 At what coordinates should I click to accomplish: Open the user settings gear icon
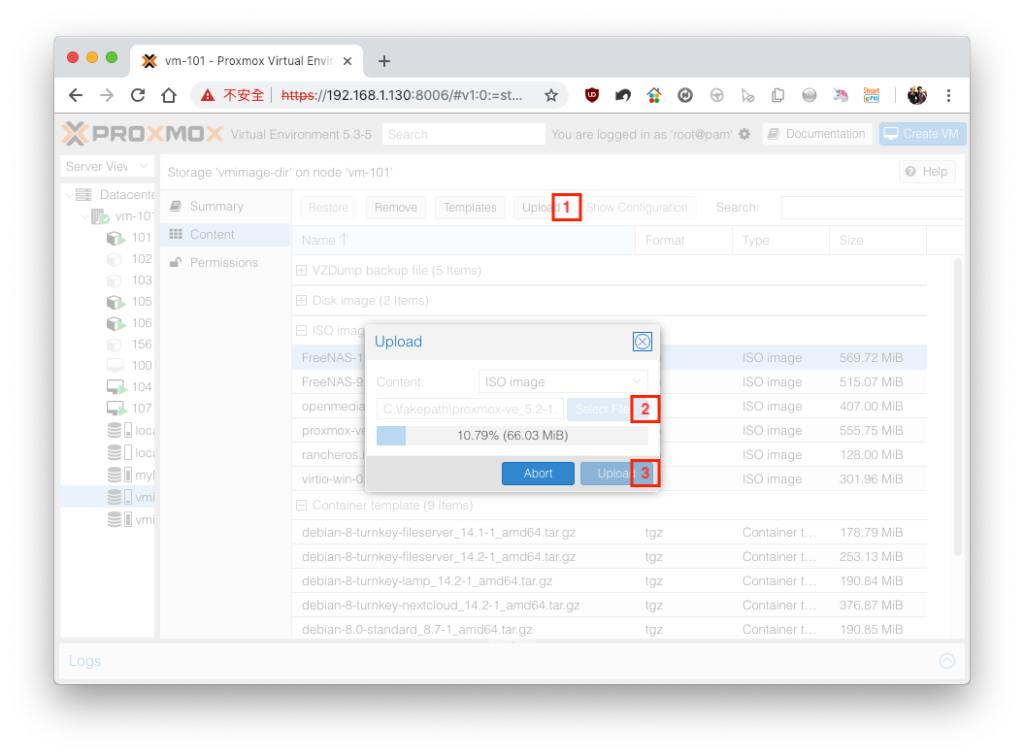point(744,134)
